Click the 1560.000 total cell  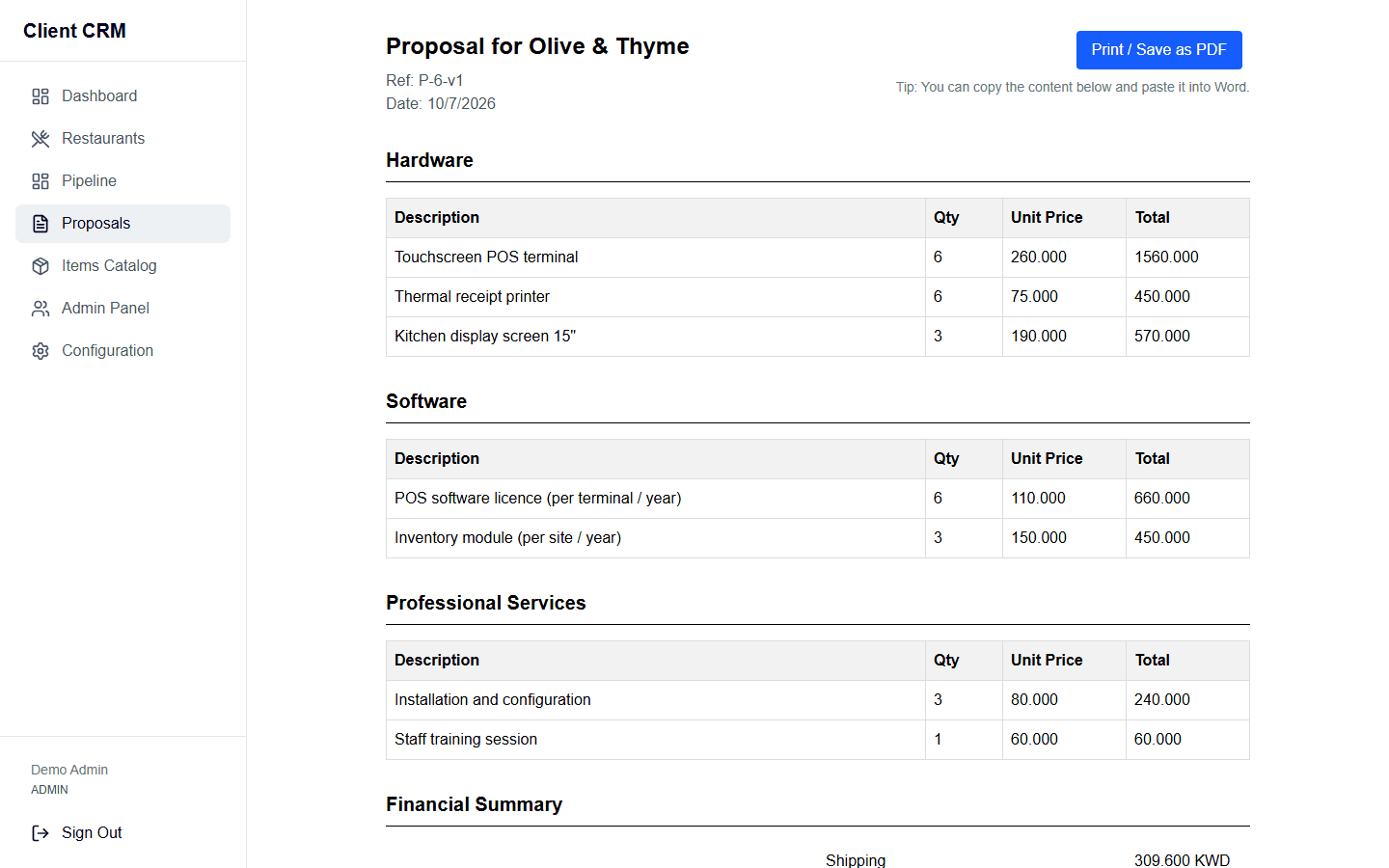[x=1187, y=258]
